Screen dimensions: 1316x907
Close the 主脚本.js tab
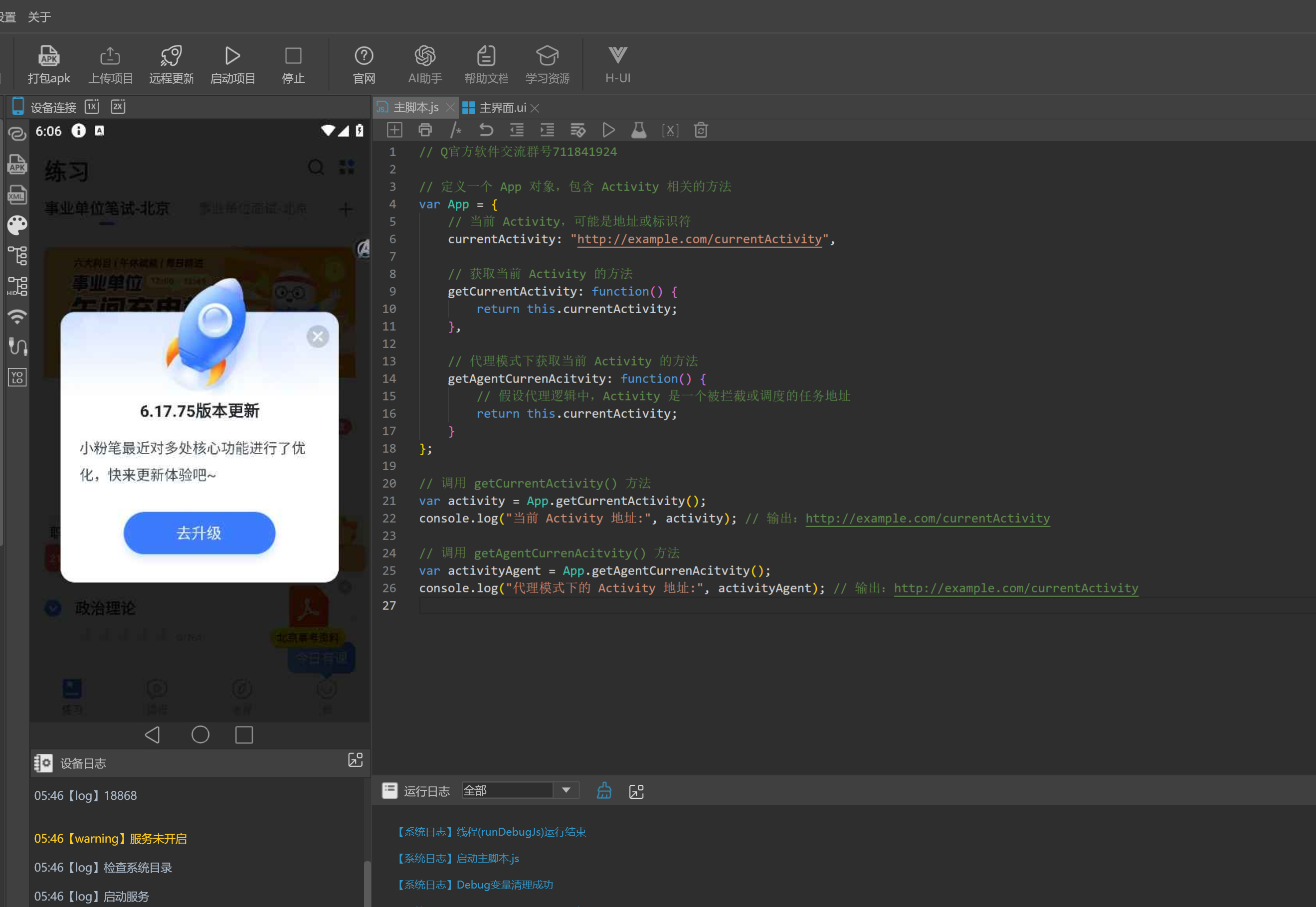[450, 107]
